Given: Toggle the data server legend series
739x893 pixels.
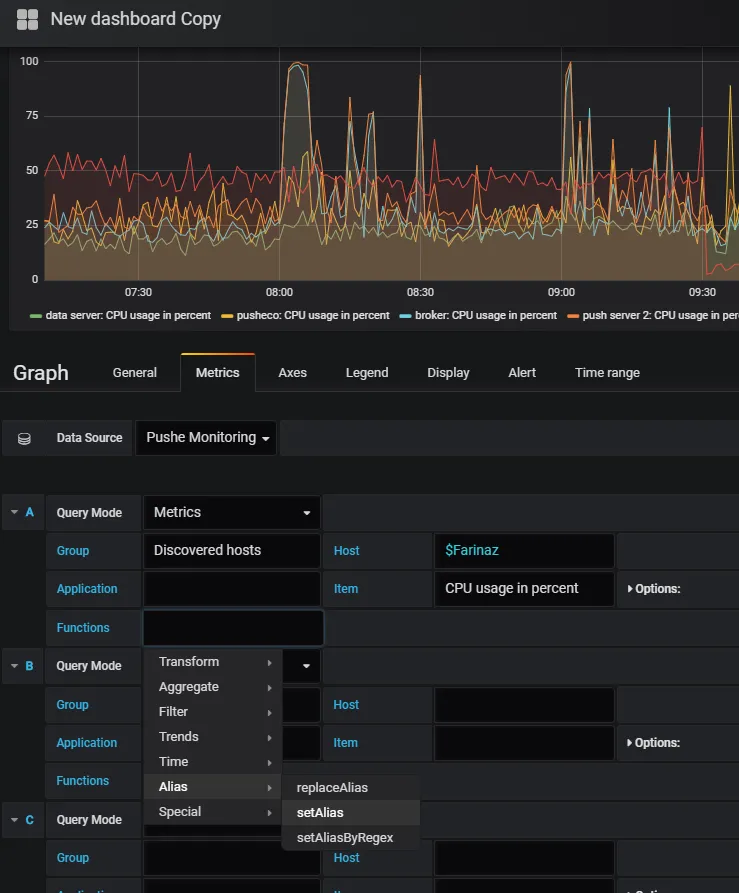Looking at the screenshot, I should (x=121, y=316).
